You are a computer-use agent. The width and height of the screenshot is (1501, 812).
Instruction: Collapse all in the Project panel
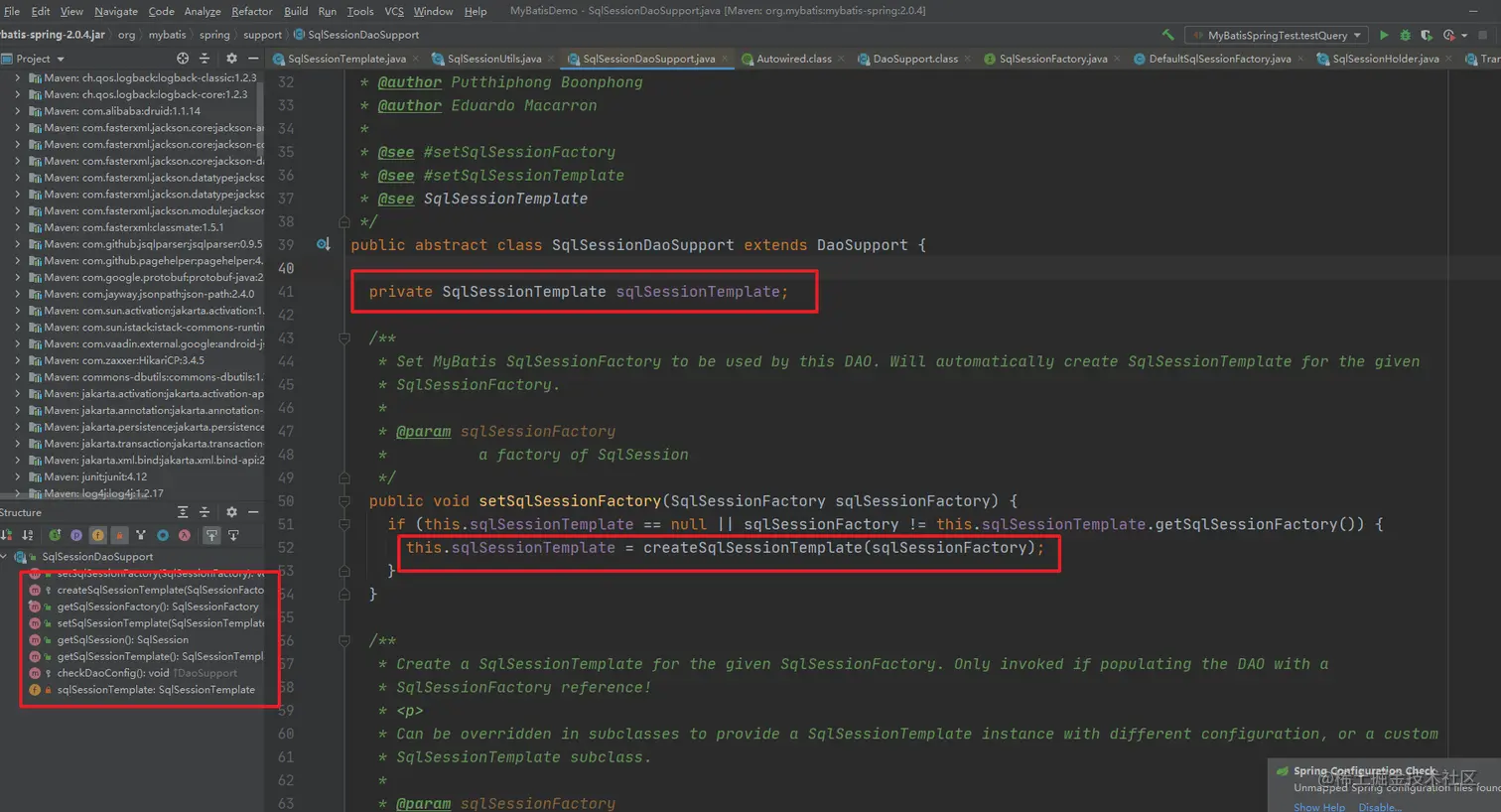click(x=205, y=59)
